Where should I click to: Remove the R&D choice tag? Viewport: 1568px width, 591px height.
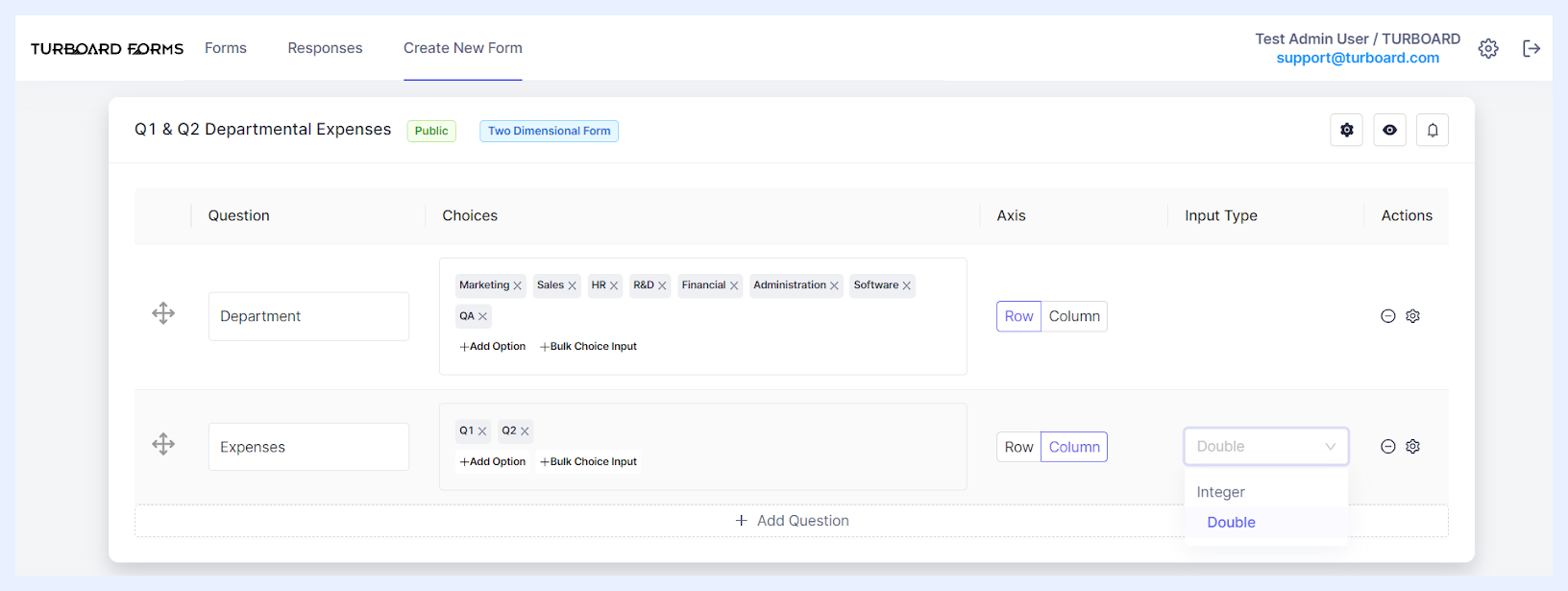coord(662,285)
